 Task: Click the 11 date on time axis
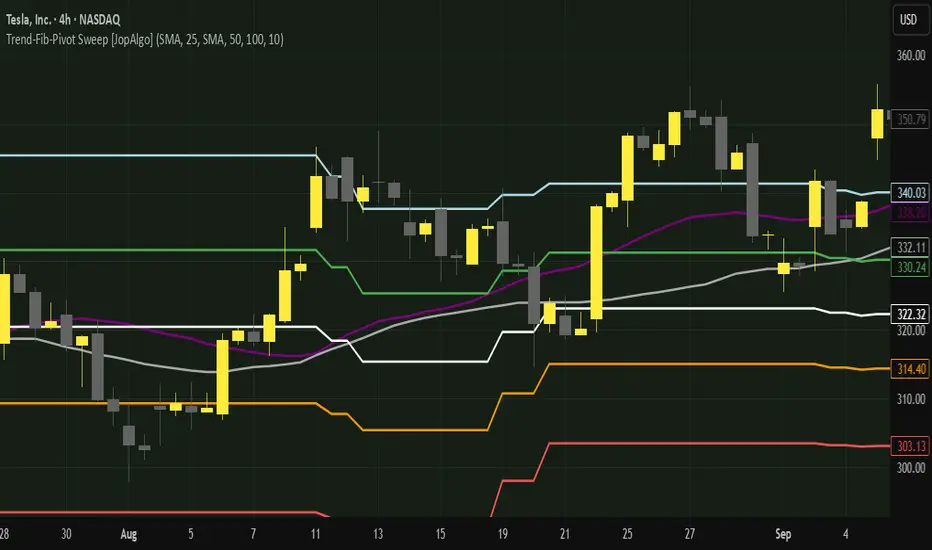[x=316, y=534]
